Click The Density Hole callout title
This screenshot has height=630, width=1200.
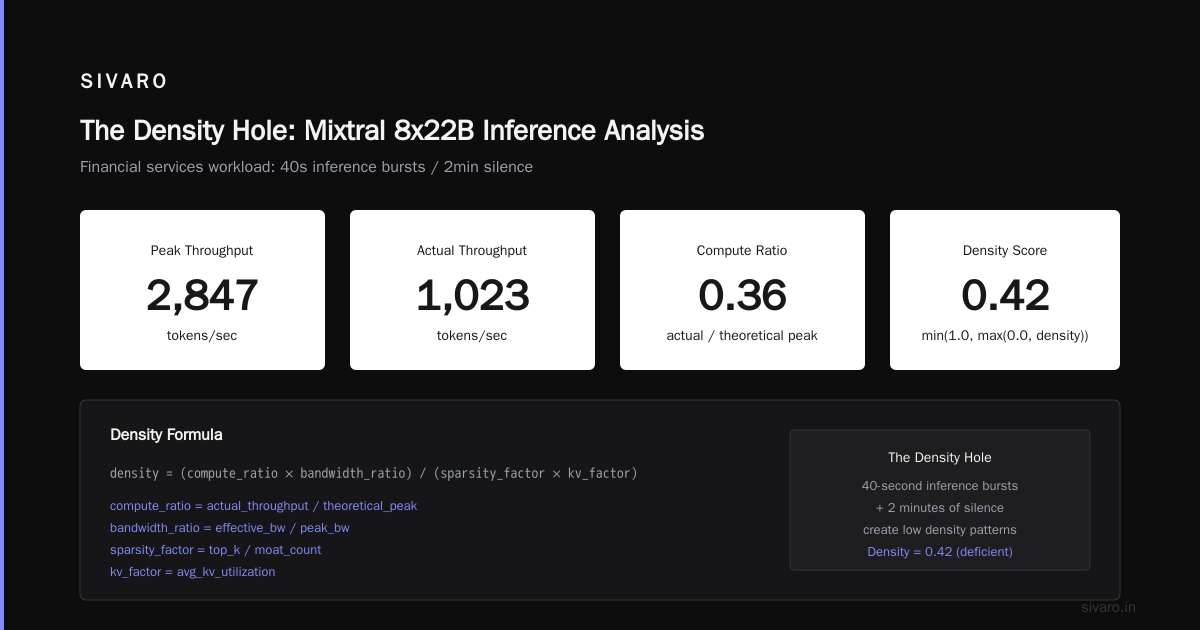[x=940, y=457]
